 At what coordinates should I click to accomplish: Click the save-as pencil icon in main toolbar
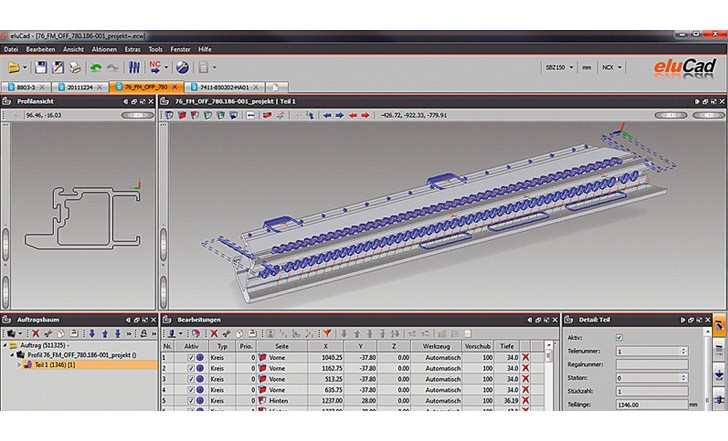tap(58, 67)
